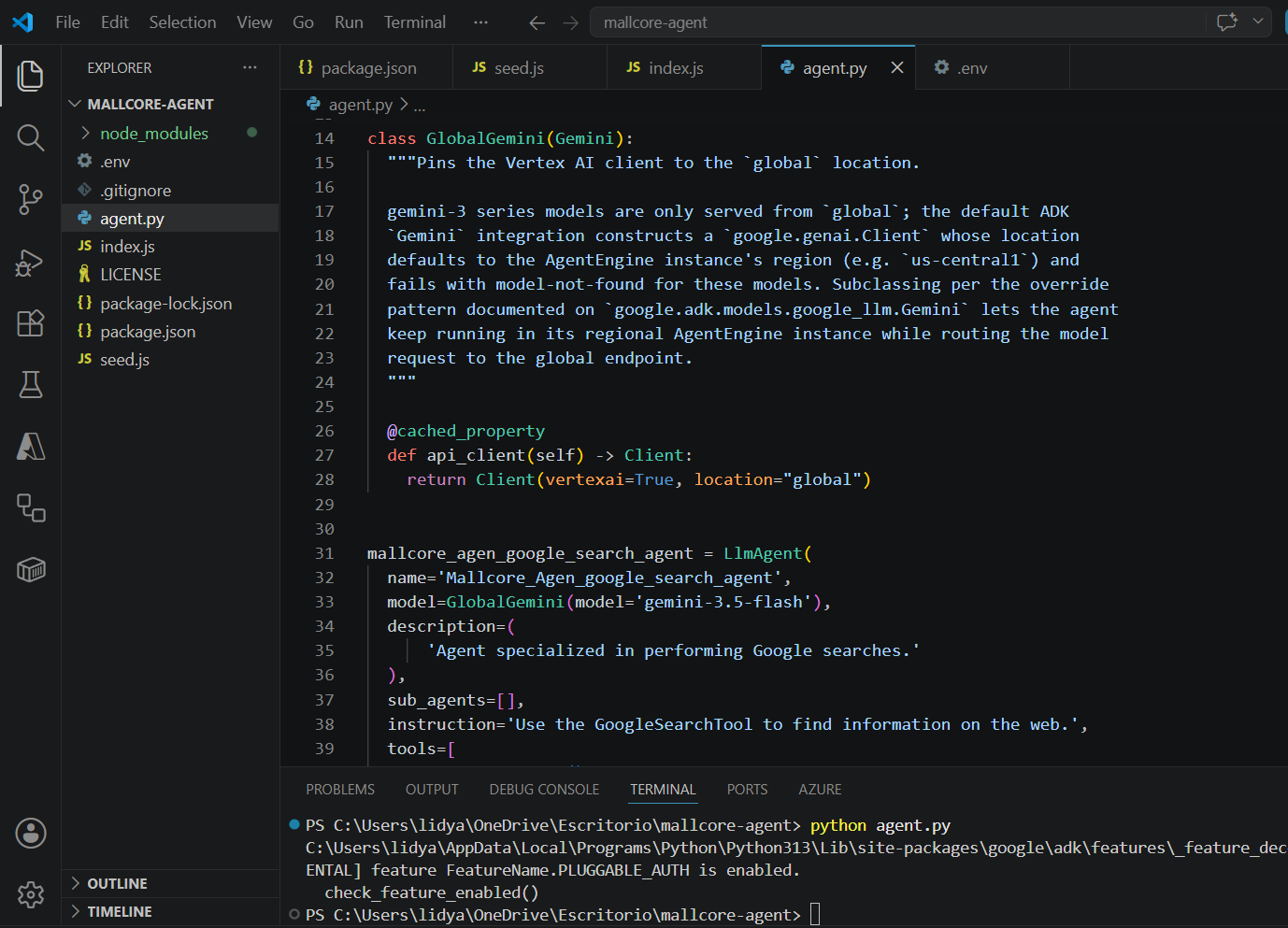
Task: Switch to the PORTS panel tab
Action: coord(747,790)
